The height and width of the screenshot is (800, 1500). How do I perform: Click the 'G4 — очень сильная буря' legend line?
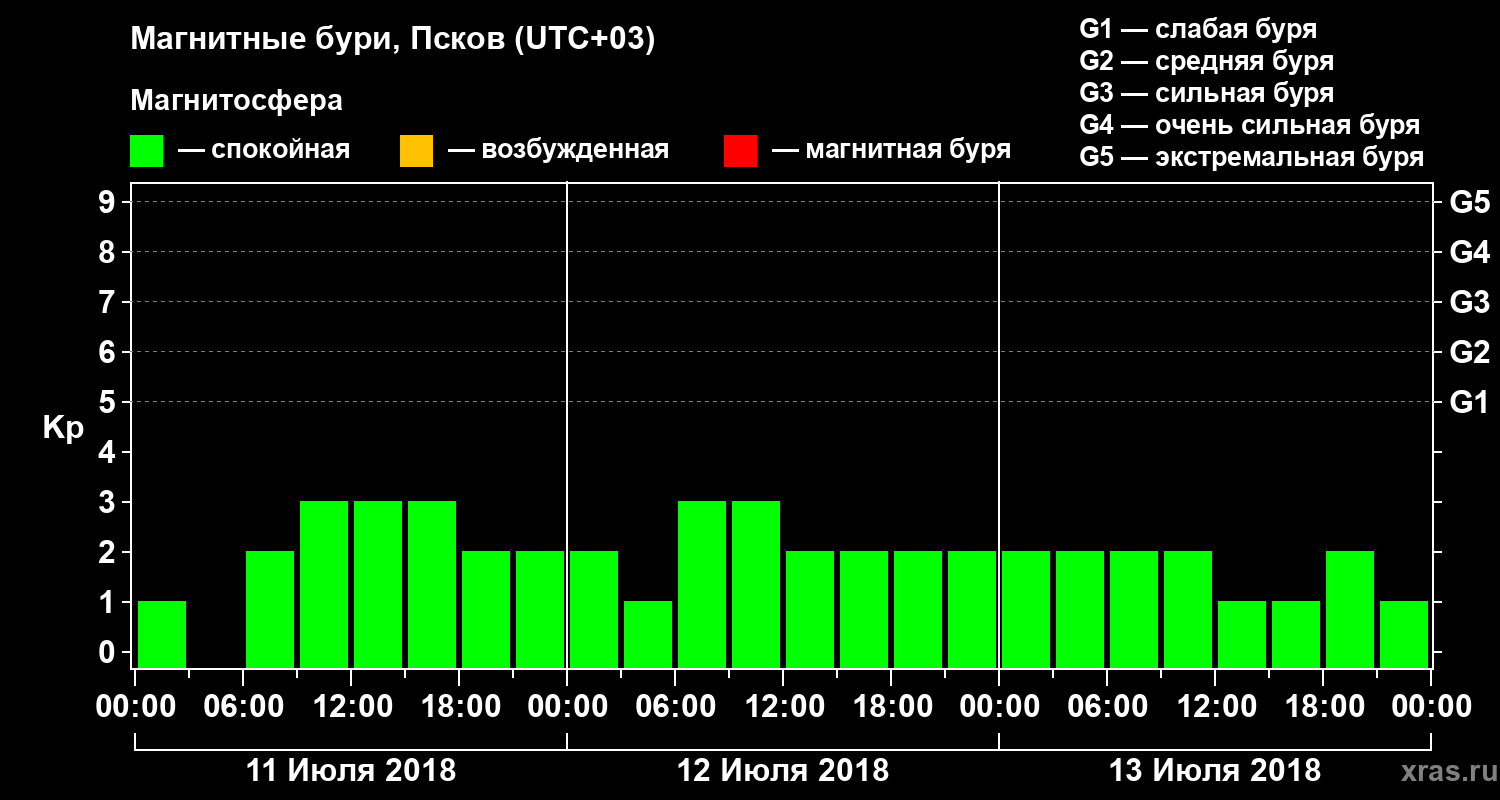point(1250,125)
